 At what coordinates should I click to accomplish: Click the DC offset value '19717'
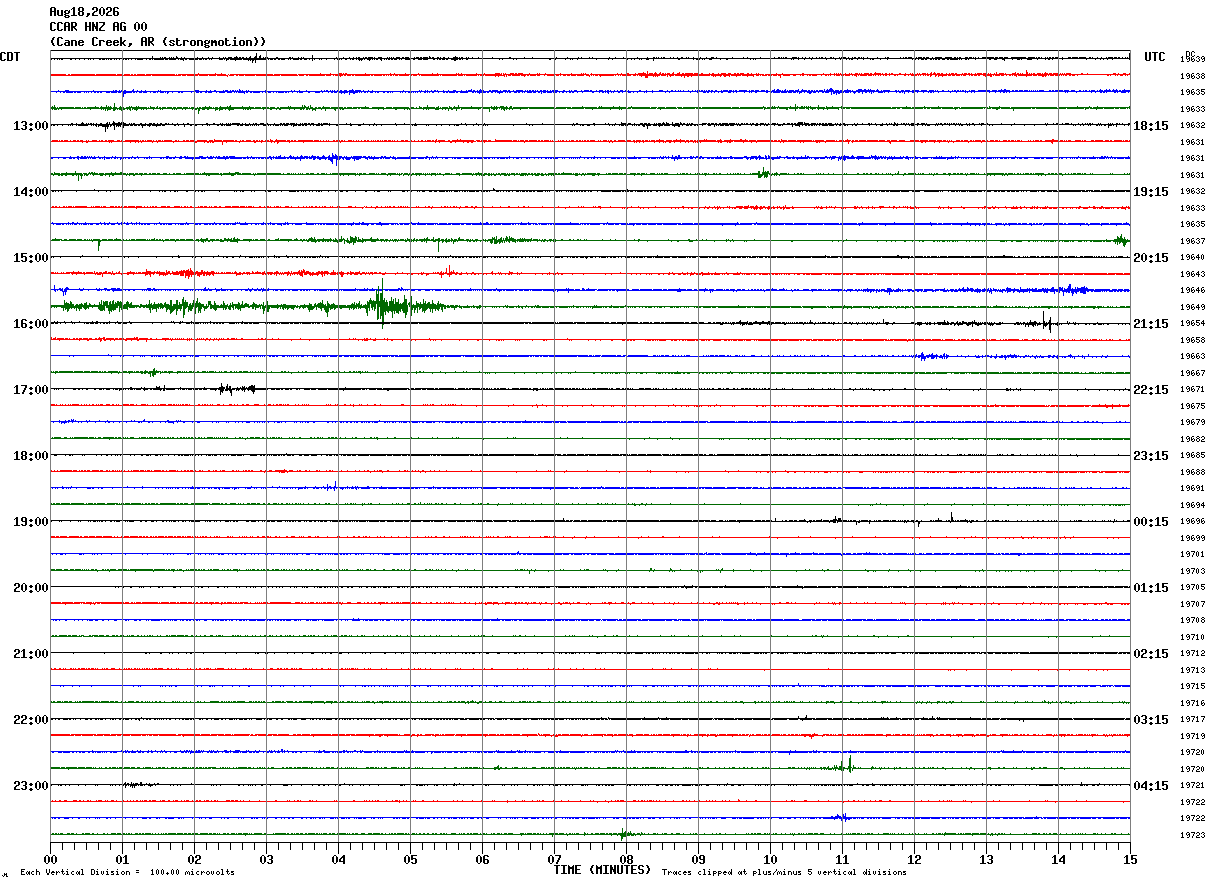[1192, 719]
